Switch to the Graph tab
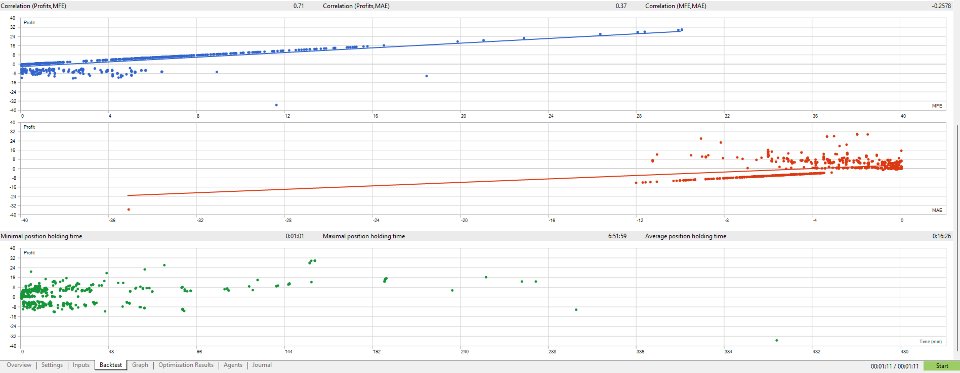Screen dimensions: 960x373 (x=140, y=365)
